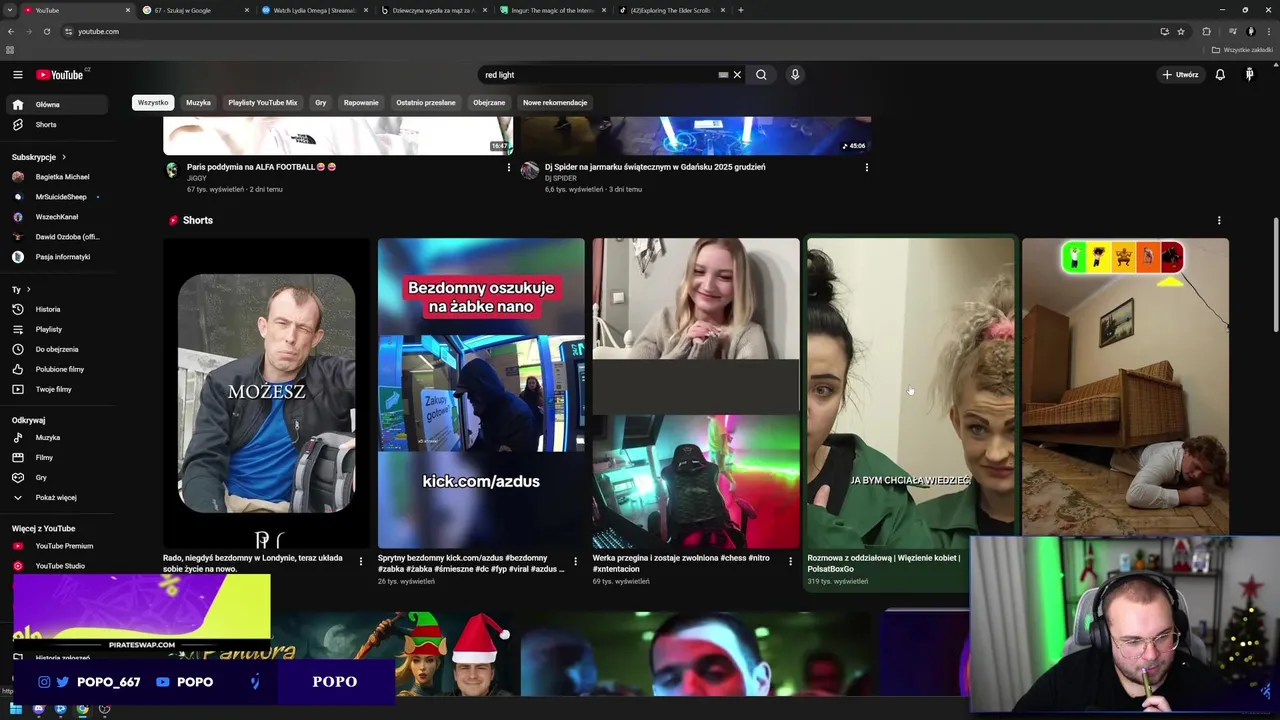This screenshot has width=1280, height=720.
Task: Bookmark this page with the star icon
Action: pos(1181,31)
